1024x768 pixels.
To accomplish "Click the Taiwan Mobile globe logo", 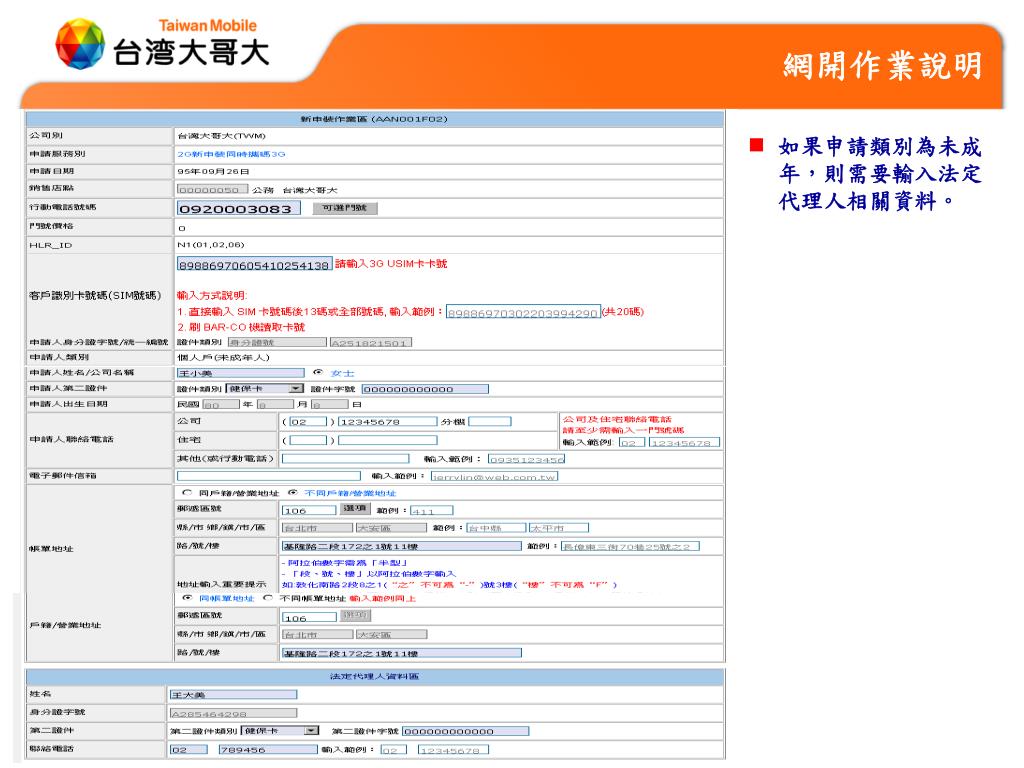I will coord(80,44).
